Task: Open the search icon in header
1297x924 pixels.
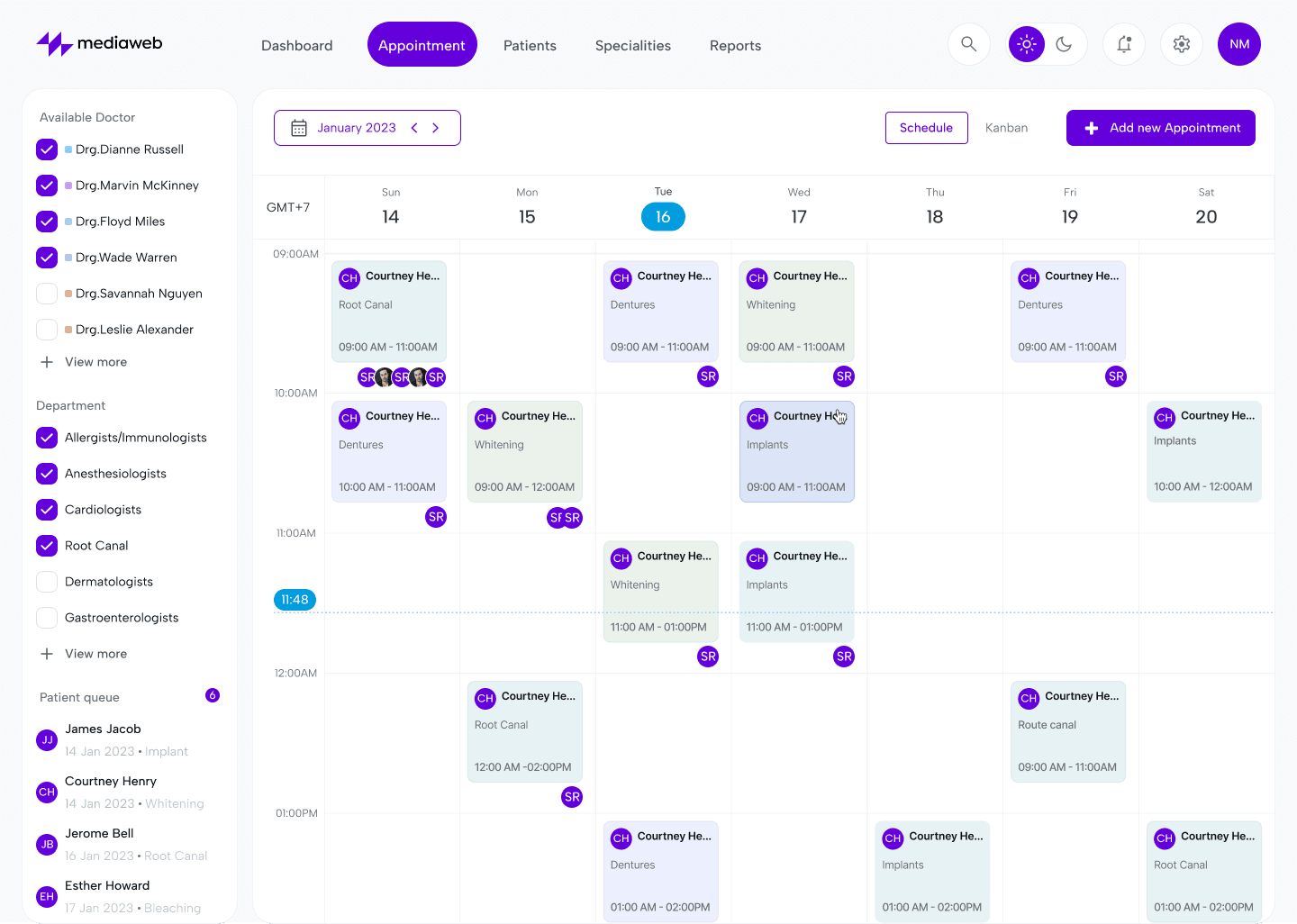Action: pos(968,44)
